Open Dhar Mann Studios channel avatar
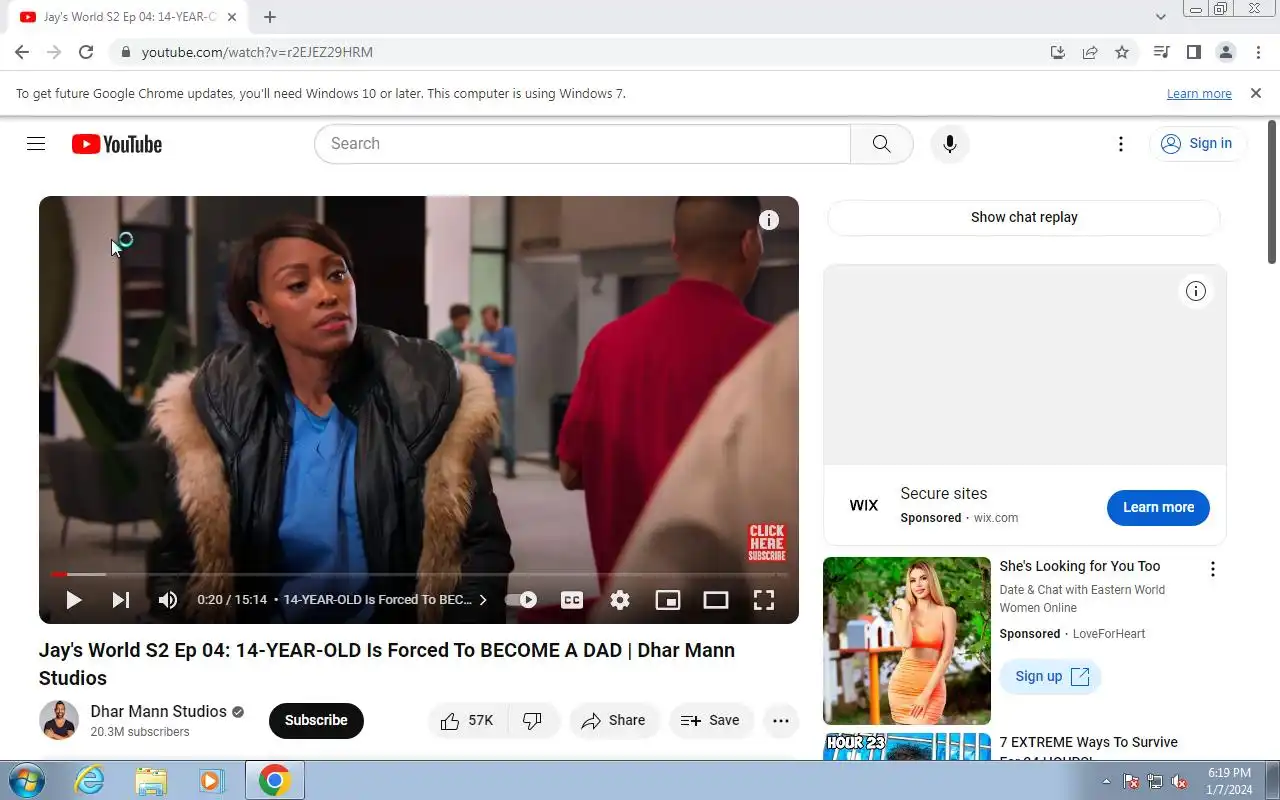1280x800 pixels. tap(59, 720)
